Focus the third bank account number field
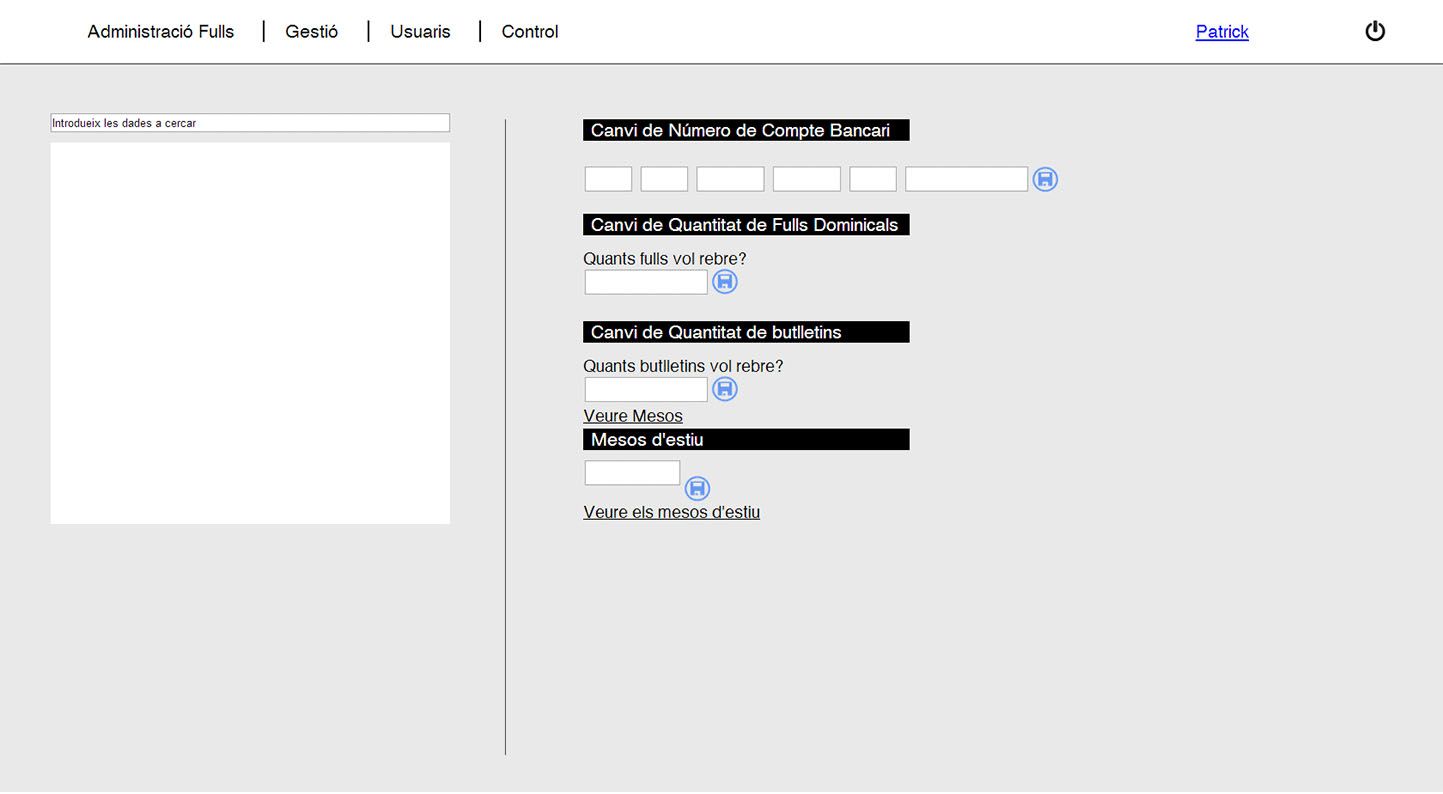Image resolution: width=1443 pixels, height=794 pixels. [x=730, y=179]
